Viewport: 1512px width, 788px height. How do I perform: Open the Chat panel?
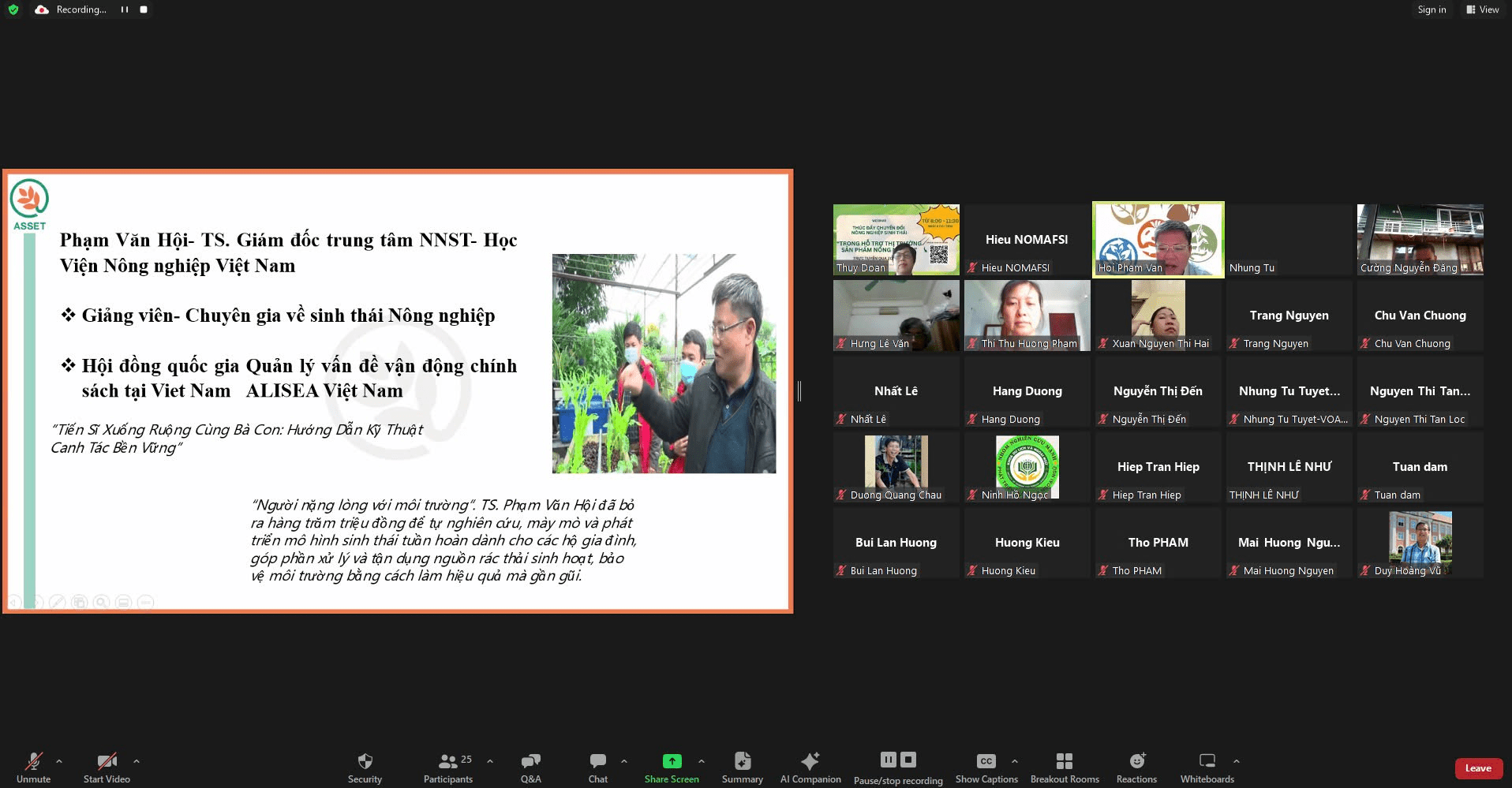click(597, 767)
